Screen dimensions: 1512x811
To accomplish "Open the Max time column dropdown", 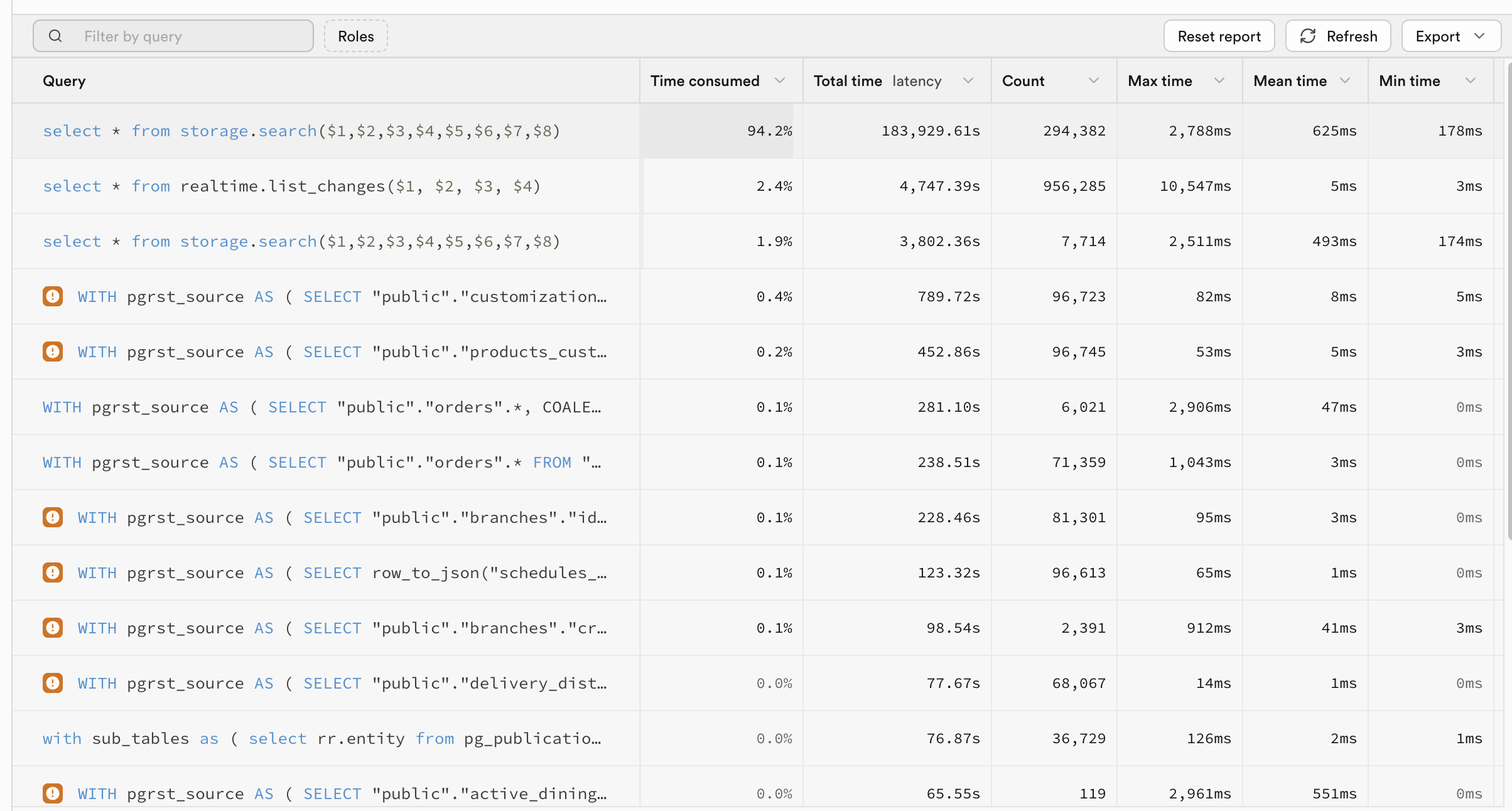I will click(1219, 80).
